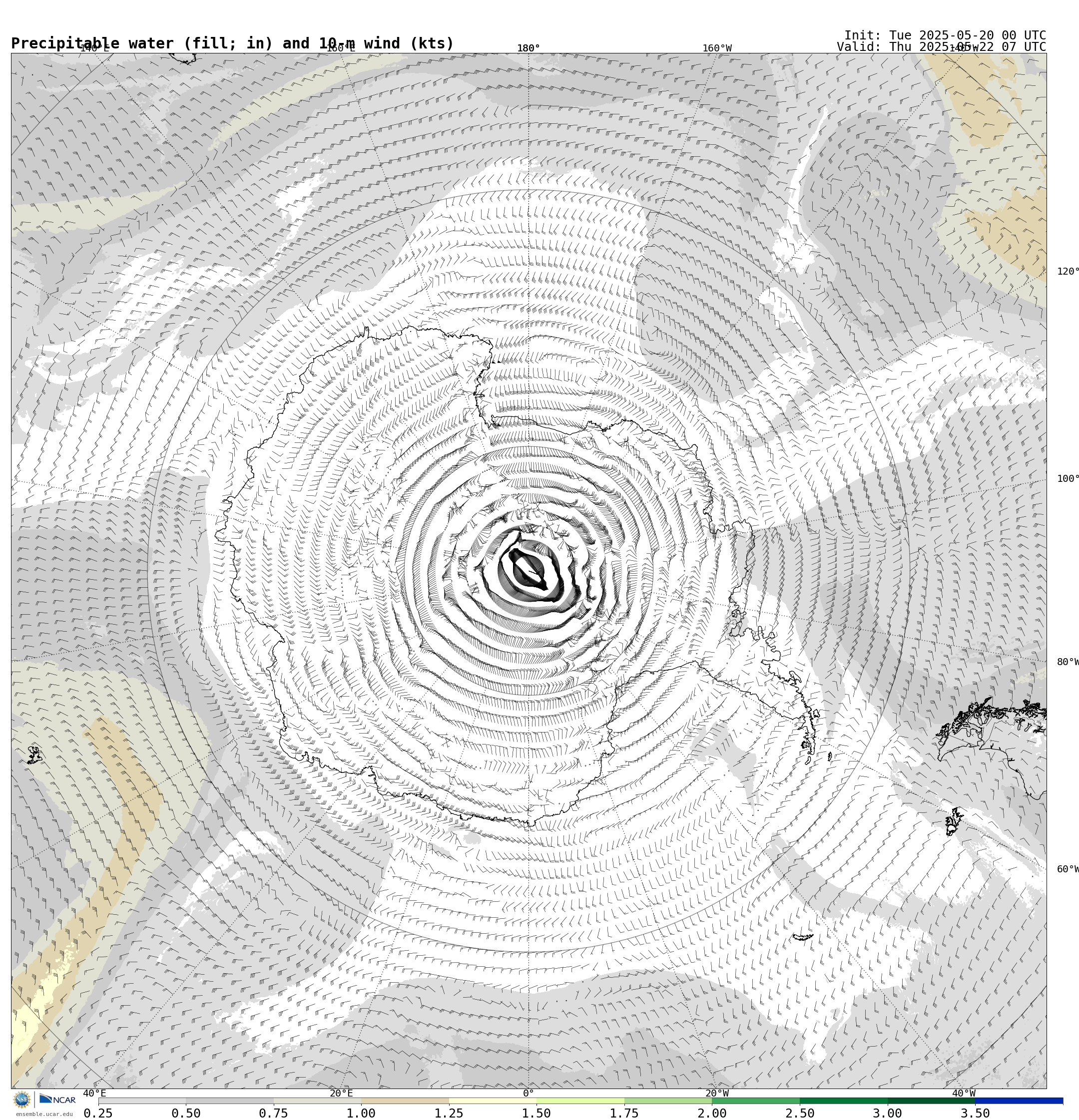The height and width of the screenshot is (1120, 1079).
Task: Click the 3.00 colorbar tick label
Action: (x=887, y=1113)
